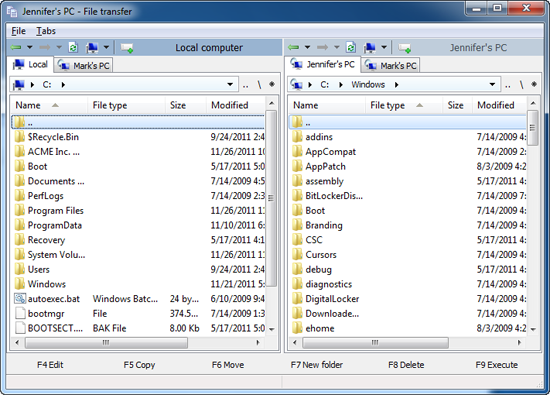Select the $Recycle.Bin folder icon
The width and height of the screenshot is (550, 395).
pos(20,136)
